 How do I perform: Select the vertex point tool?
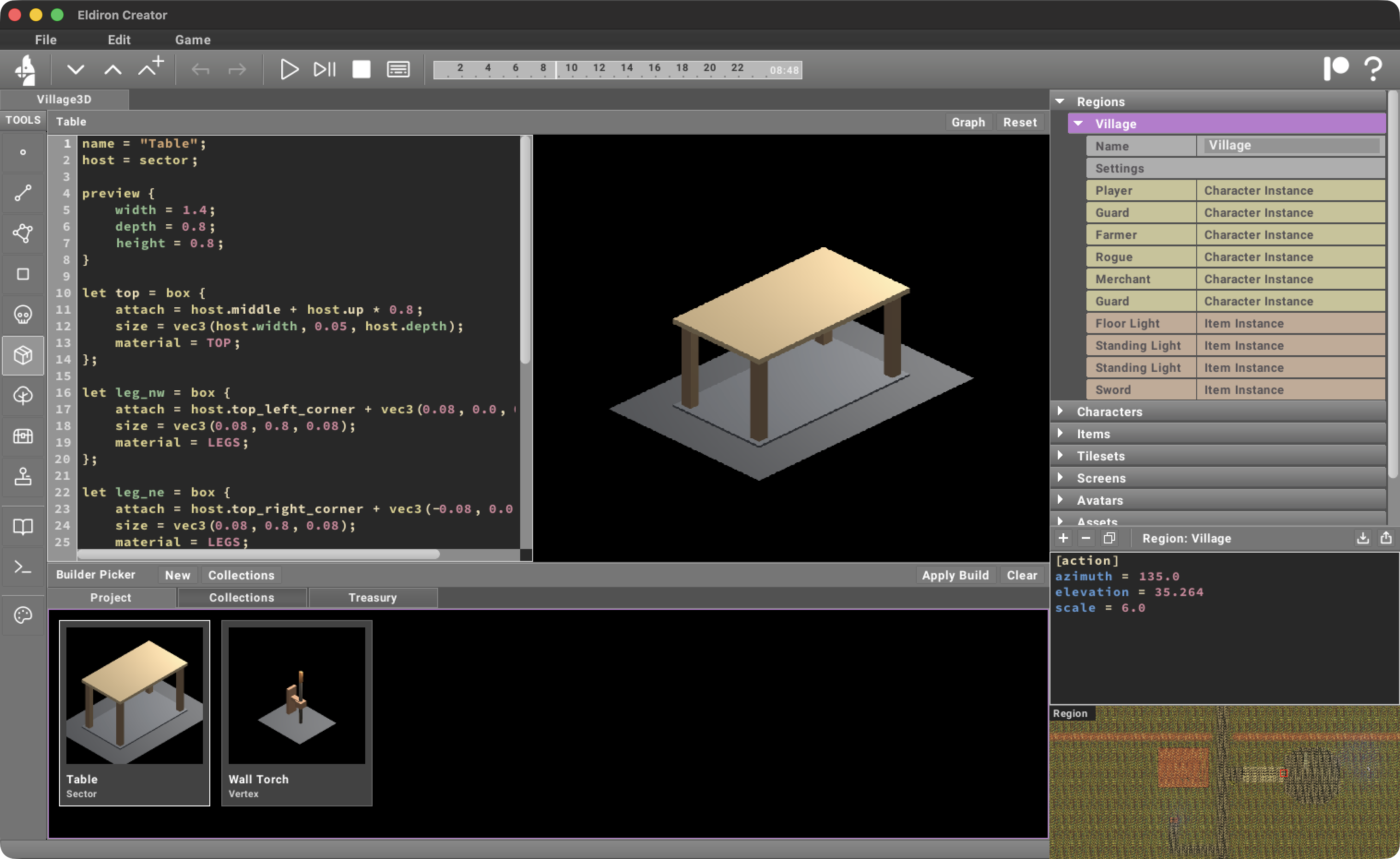point(23,152)
